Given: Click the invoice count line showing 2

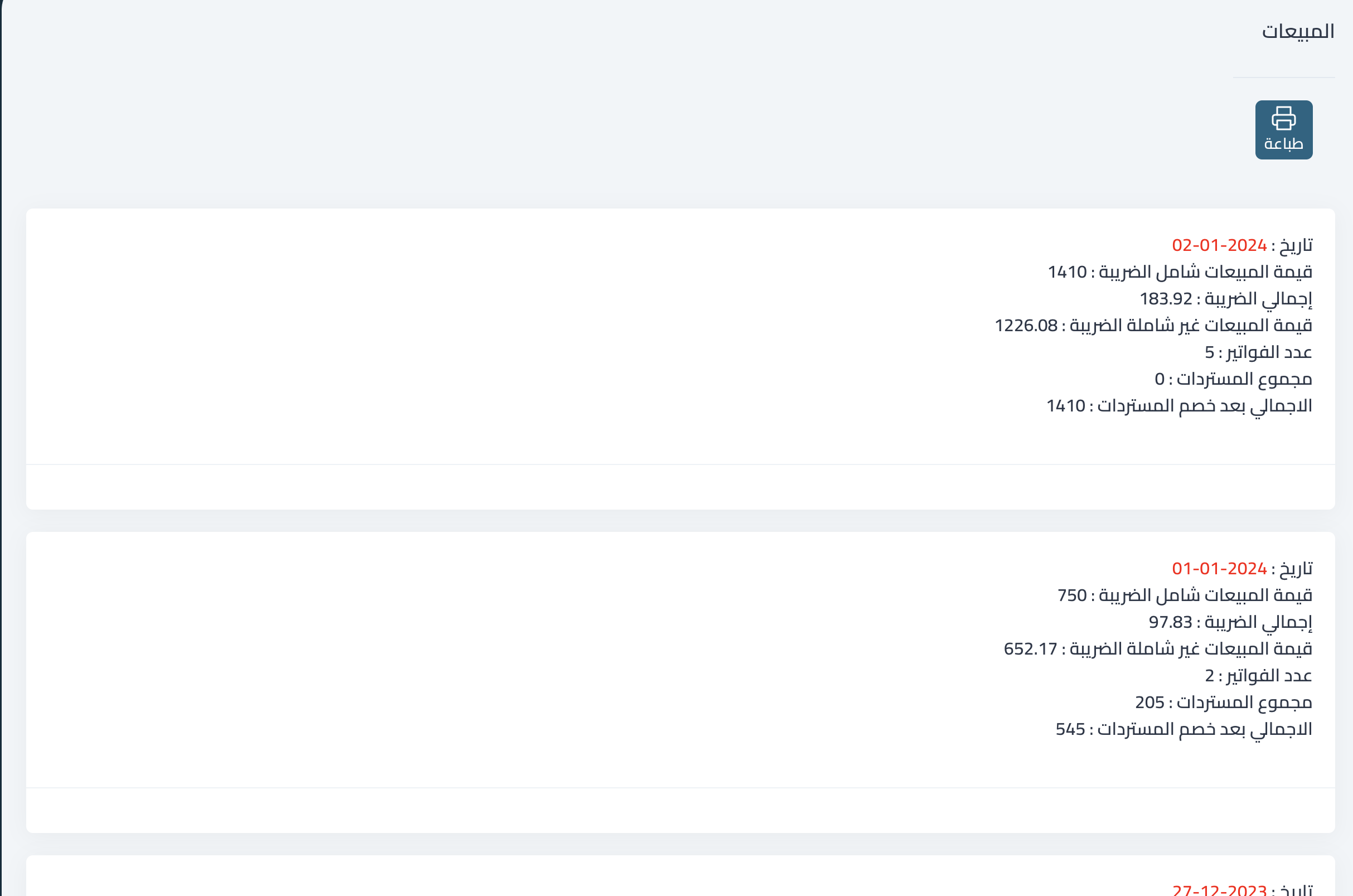Looking at the screenshot, I should [x=1258, y=676].
